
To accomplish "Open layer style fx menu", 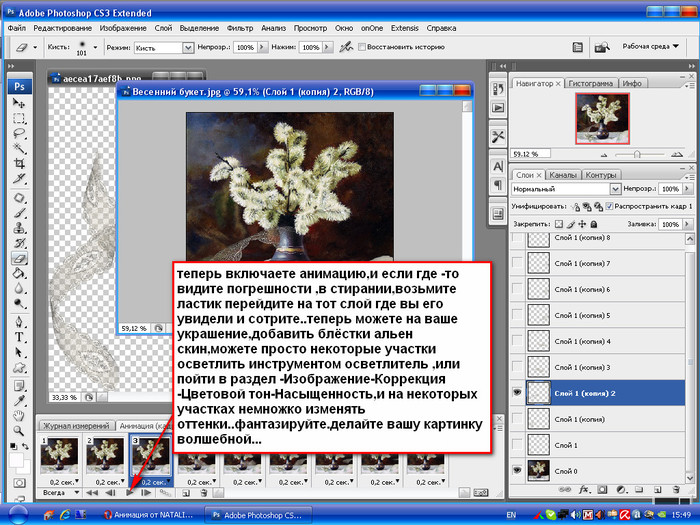I will (x=583, y=490).
